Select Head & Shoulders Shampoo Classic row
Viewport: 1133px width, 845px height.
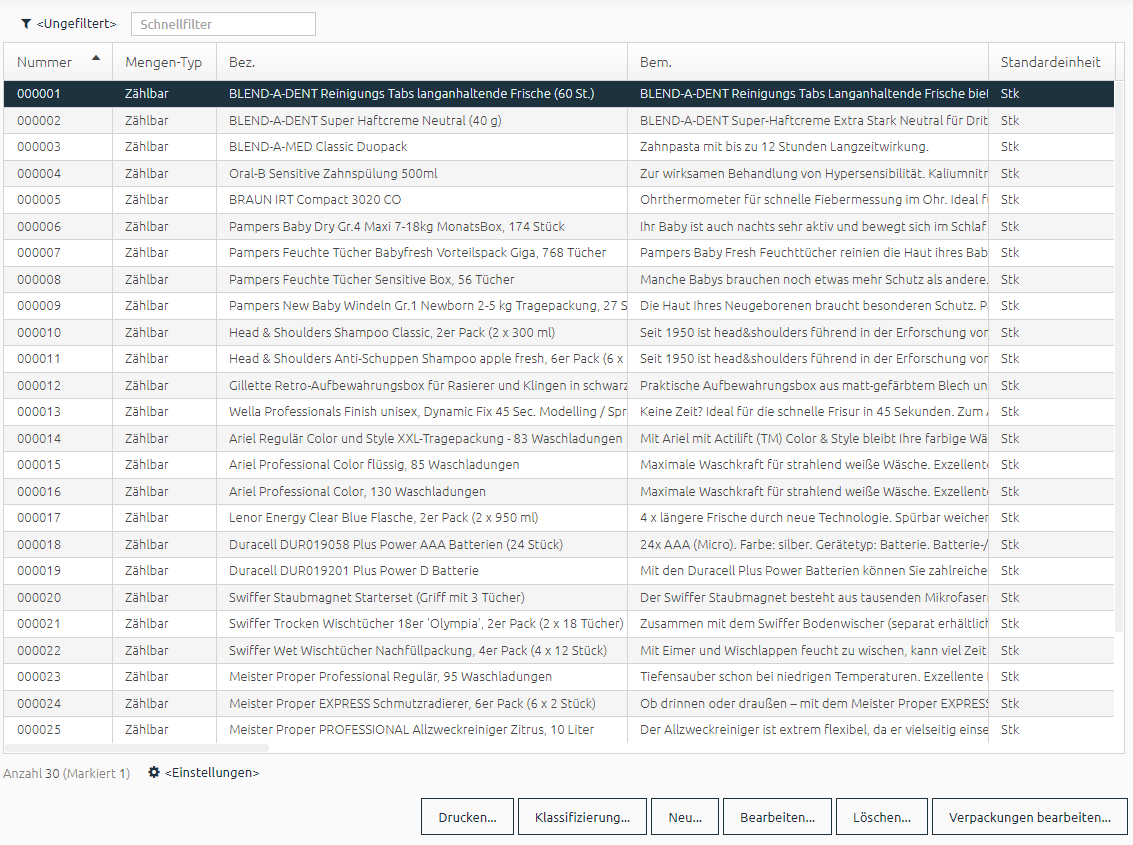[x=559, y=333]
